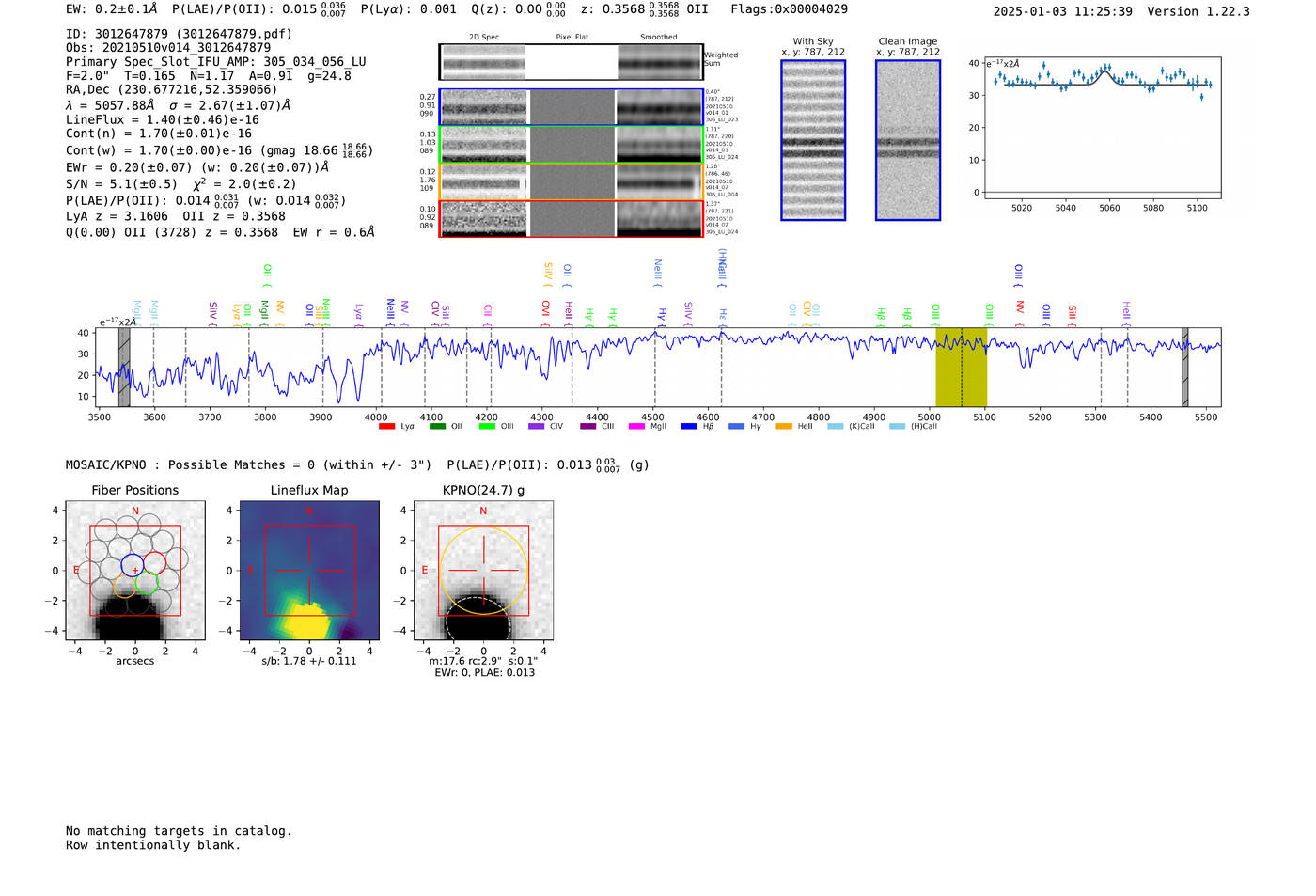Image resolution: width=1316 pixels, height=896 pixels.
Task: Click the Weighted Sum spectrum strip
Action: (571, 62)
